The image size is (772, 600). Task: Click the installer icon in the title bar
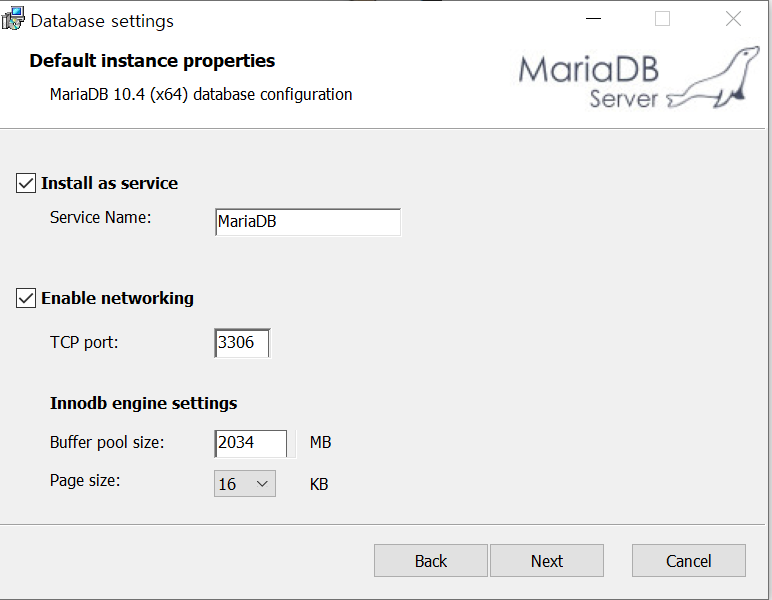click(x=13, y=19)
